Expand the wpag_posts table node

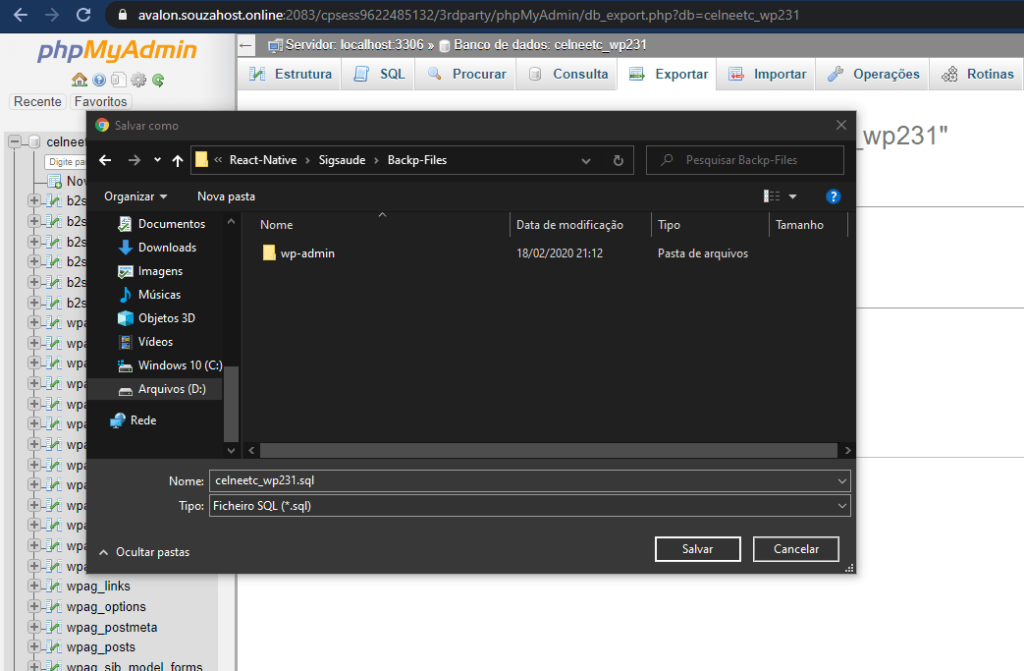(34, 647)
